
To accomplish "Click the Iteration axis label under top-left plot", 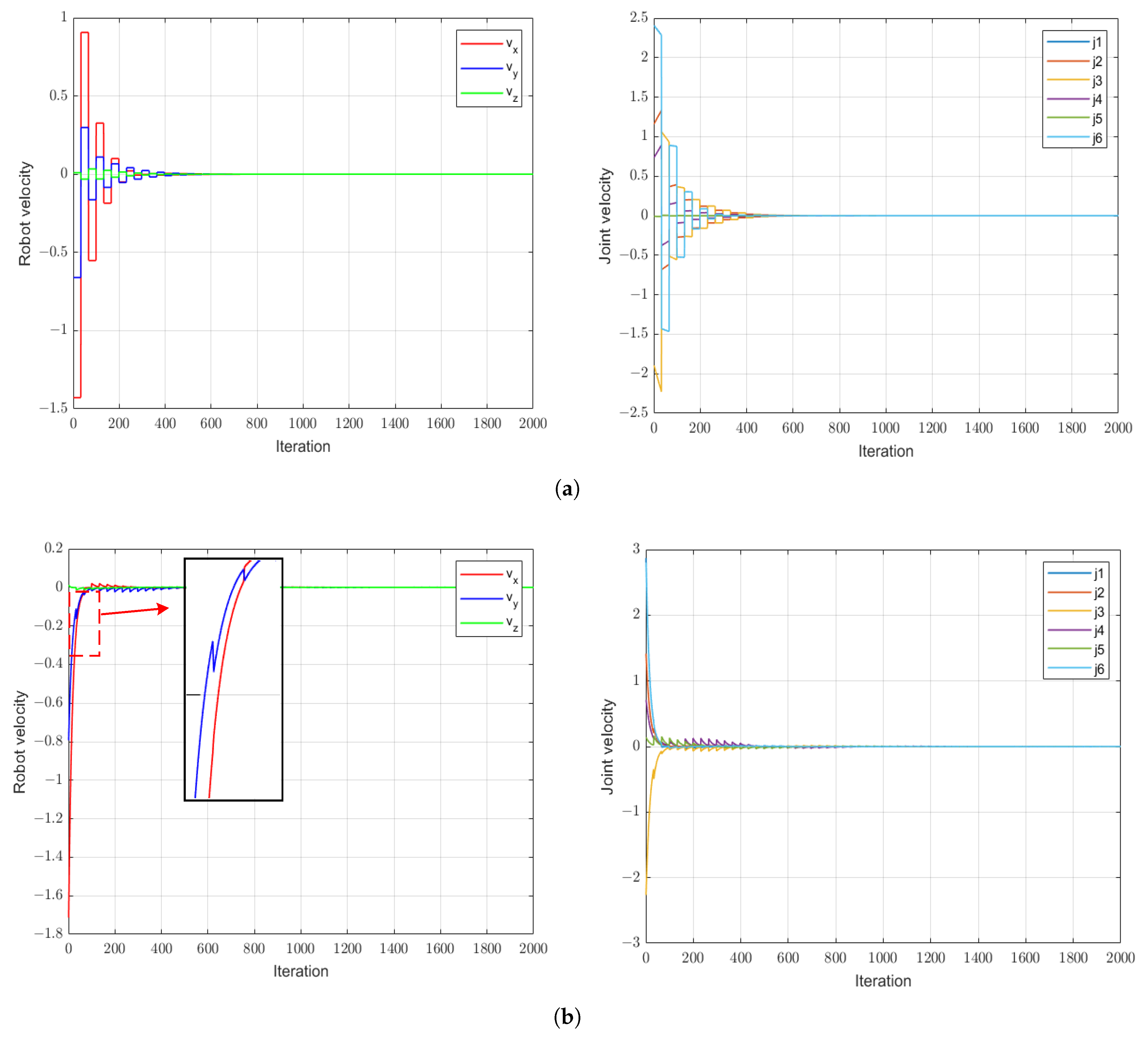I will (x=303, y=446).
